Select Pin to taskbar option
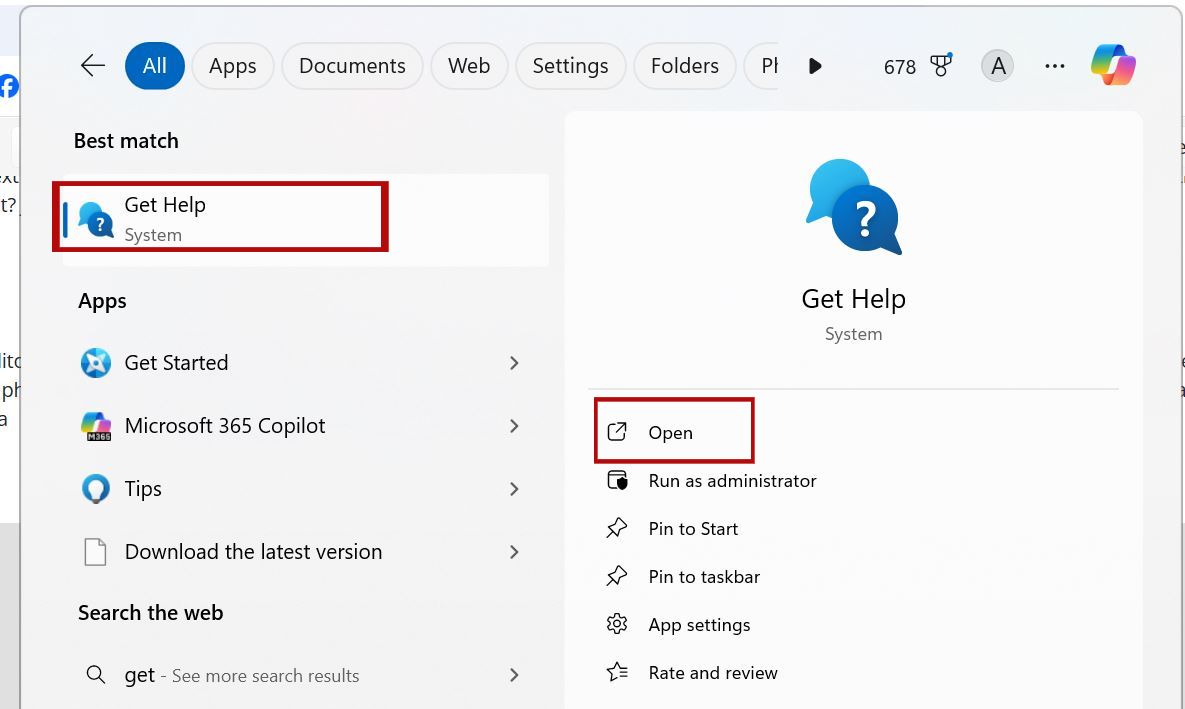 (x=703, y=577)
